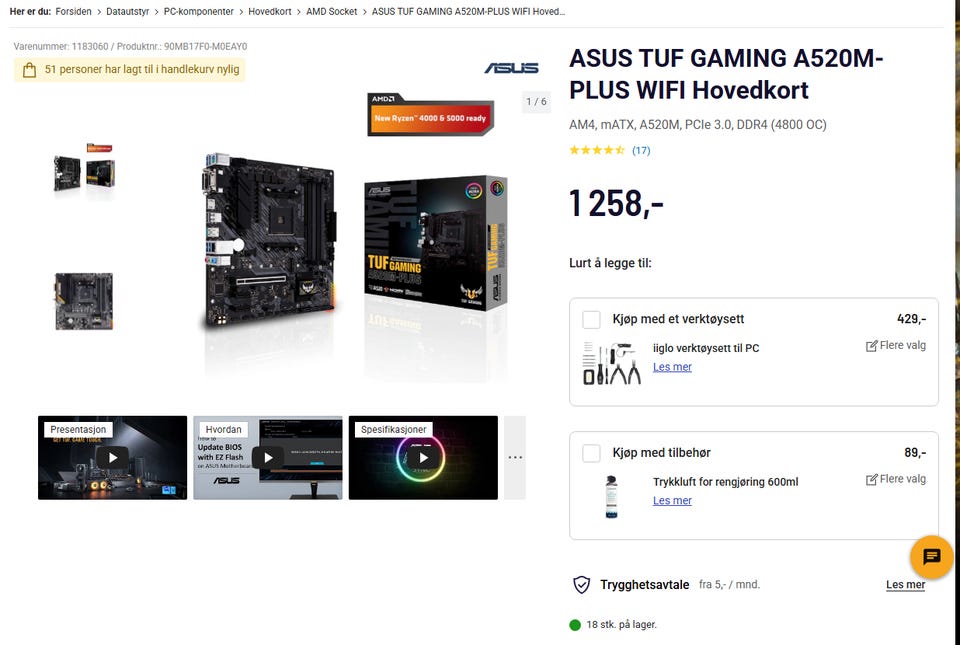Open Flere valg for the tilbehør

click(896, 479)
